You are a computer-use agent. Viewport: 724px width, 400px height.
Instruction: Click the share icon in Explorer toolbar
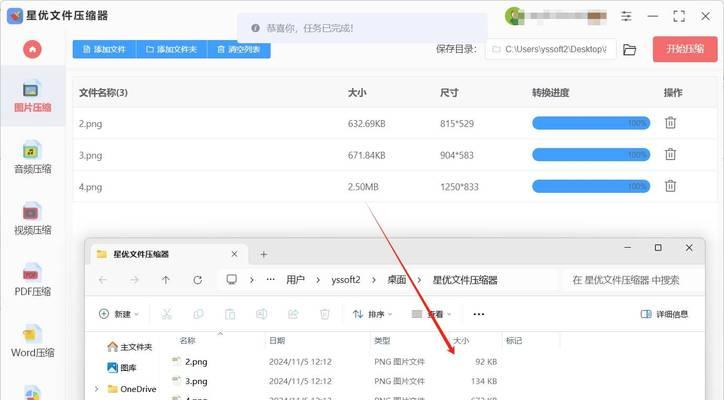pos(293,314)
